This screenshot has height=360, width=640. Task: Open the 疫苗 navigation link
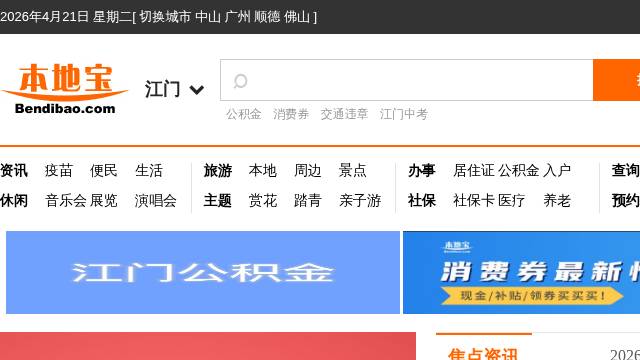tap(59, 170)
